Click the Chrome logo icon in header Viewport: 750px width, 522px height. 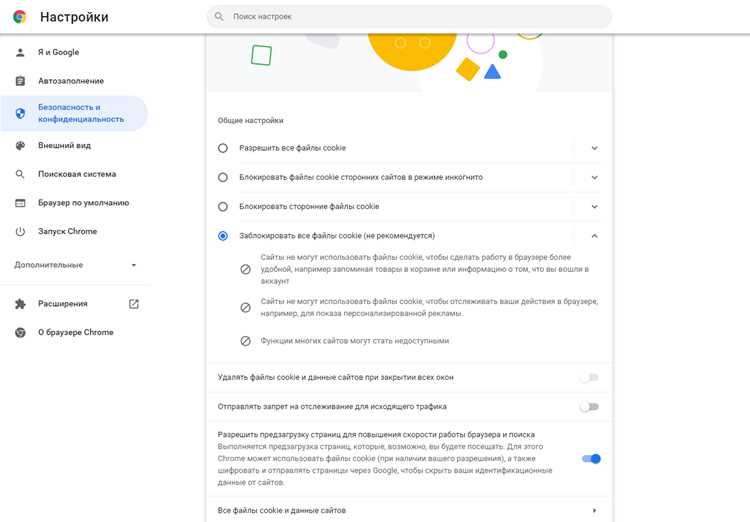[20, 17]
